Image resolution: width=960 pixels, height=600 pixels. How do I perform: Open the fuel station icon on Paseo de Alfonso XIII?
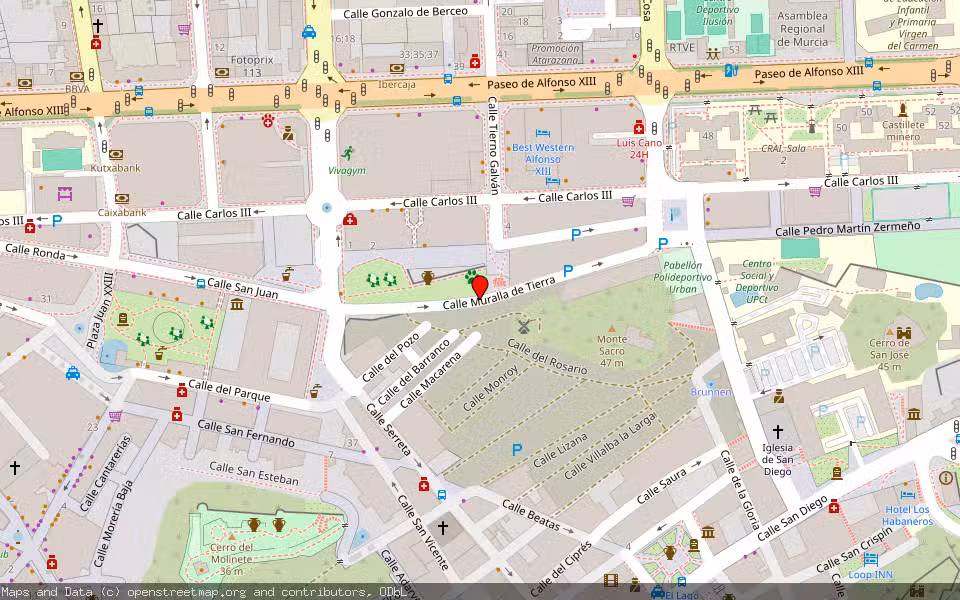[729, 70]
